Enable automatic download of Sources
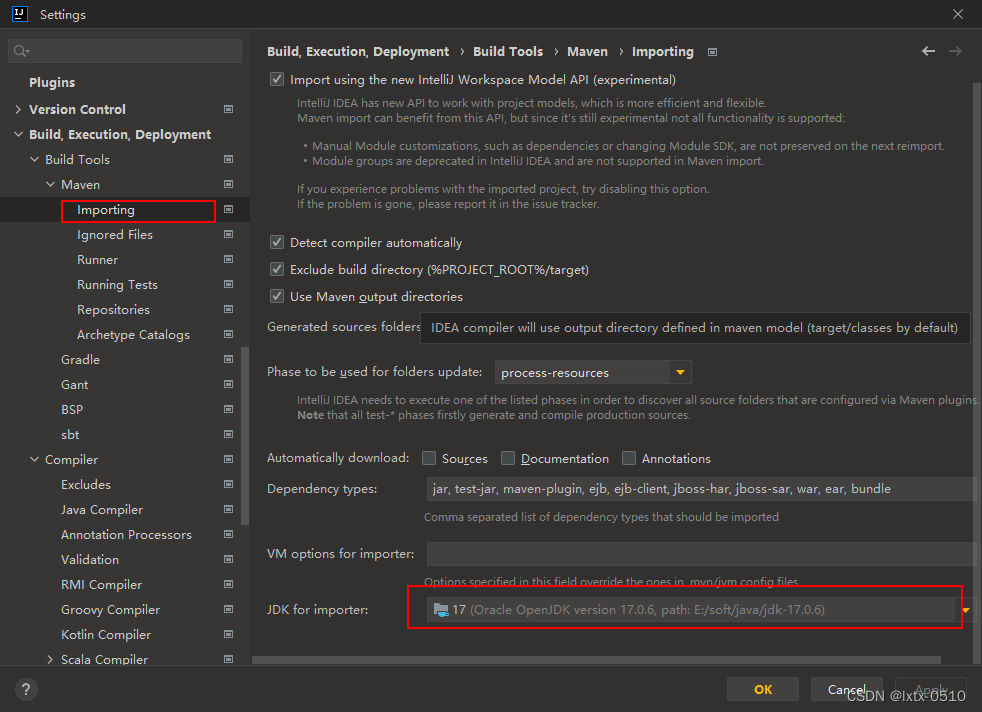 click(429, 458)
